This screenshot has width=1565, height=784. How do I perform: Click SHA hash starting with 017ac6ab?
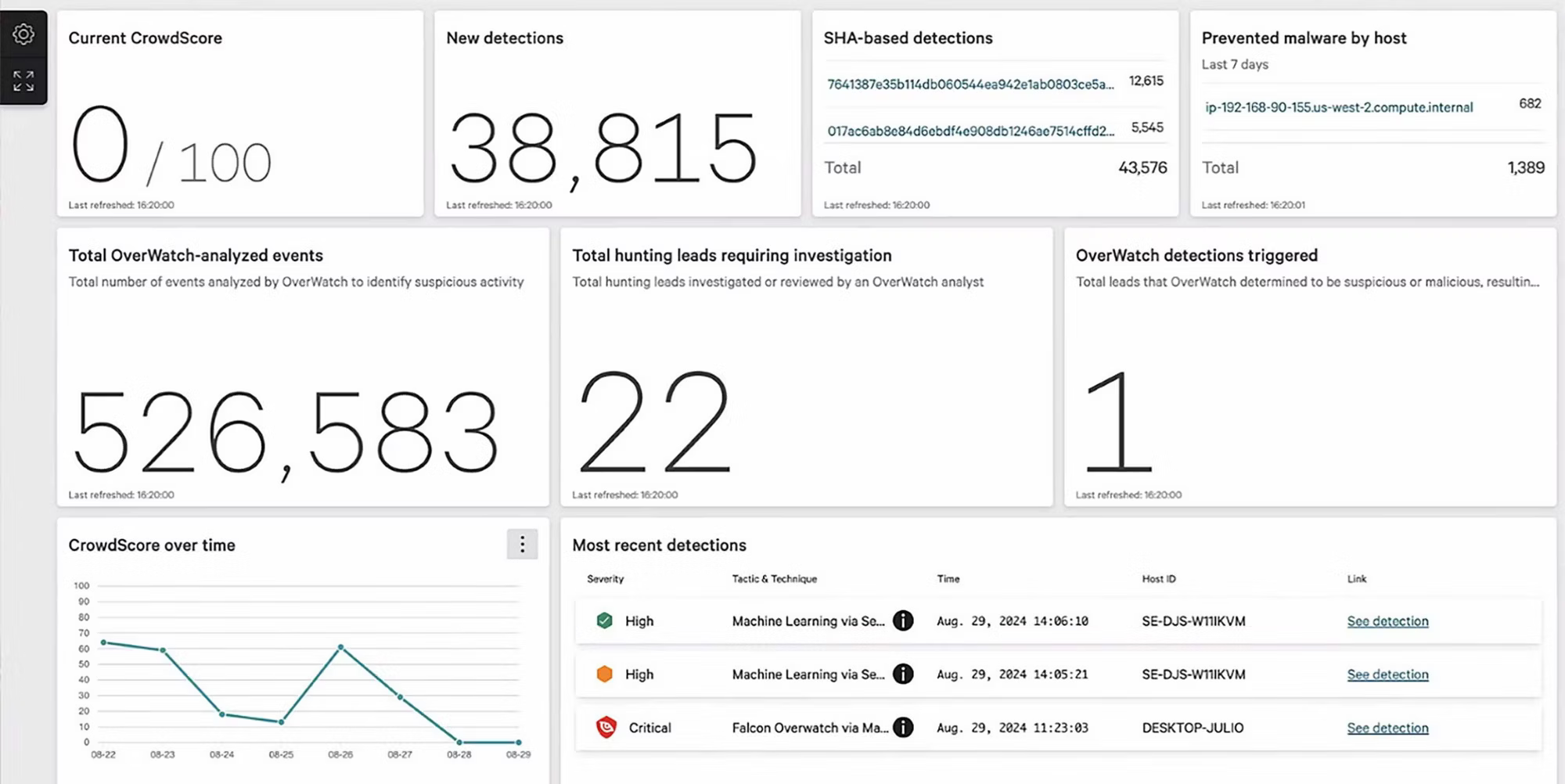tap(970, 131)
